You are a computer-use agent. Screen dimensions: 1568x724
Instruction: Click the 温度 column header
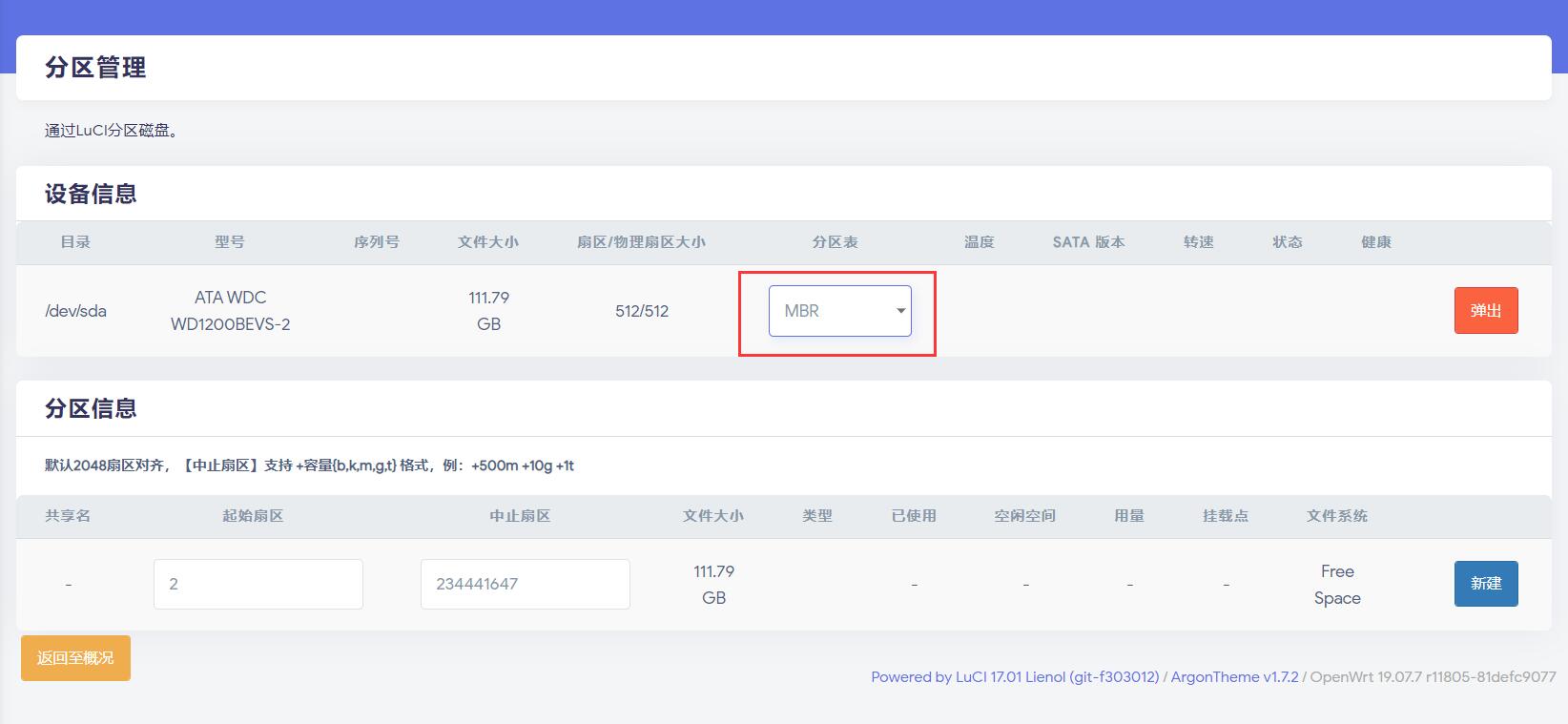coord(979,242)
